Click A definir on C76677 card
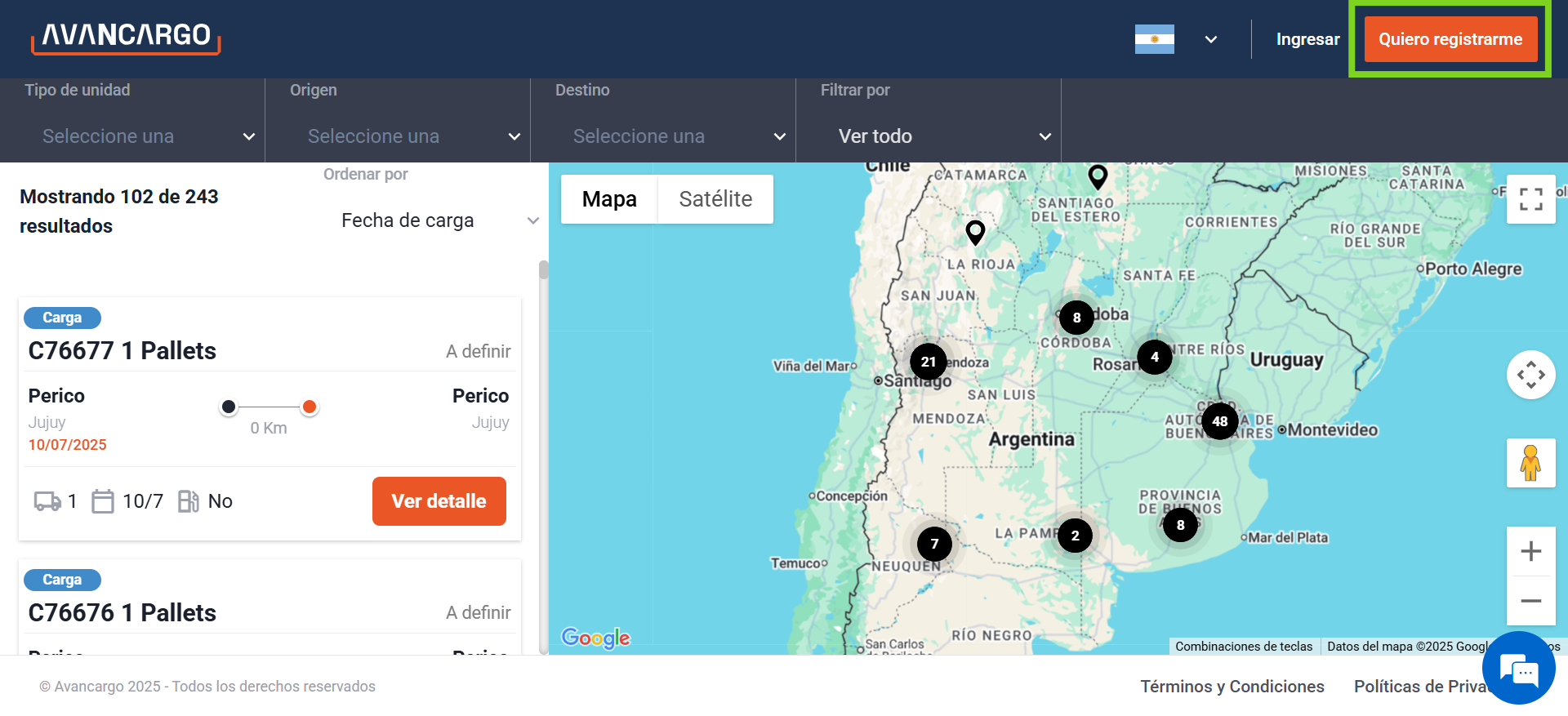This screenshot has height=716, width=1568. click(x=479, y=352)
